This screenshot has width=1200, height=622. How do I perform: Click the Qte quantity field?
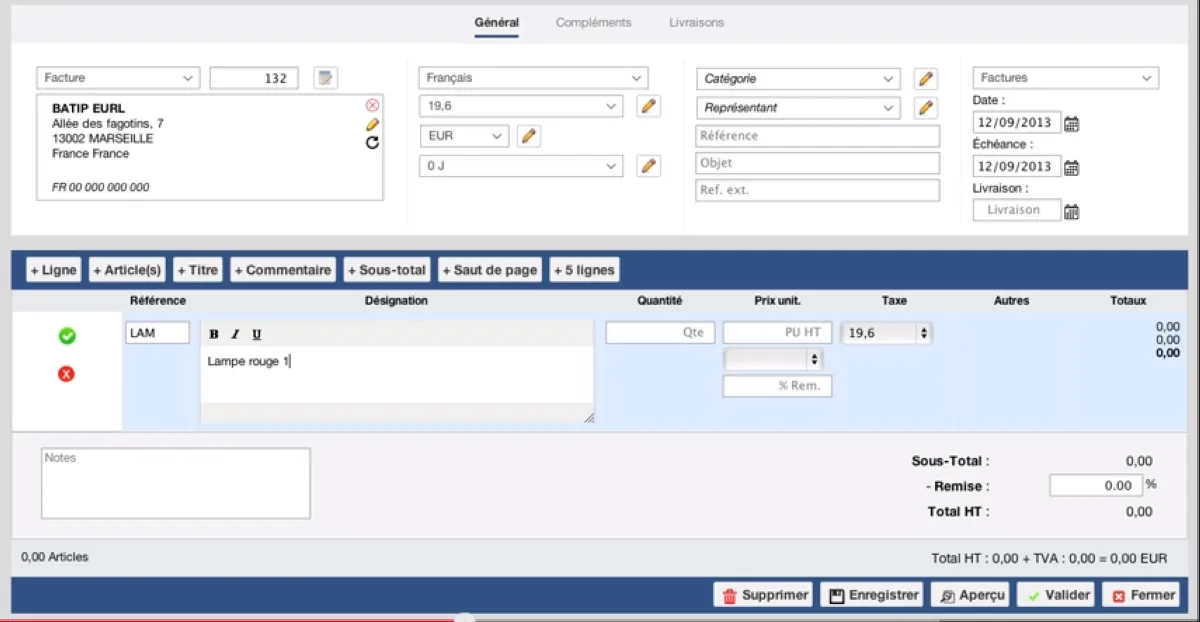660,333
